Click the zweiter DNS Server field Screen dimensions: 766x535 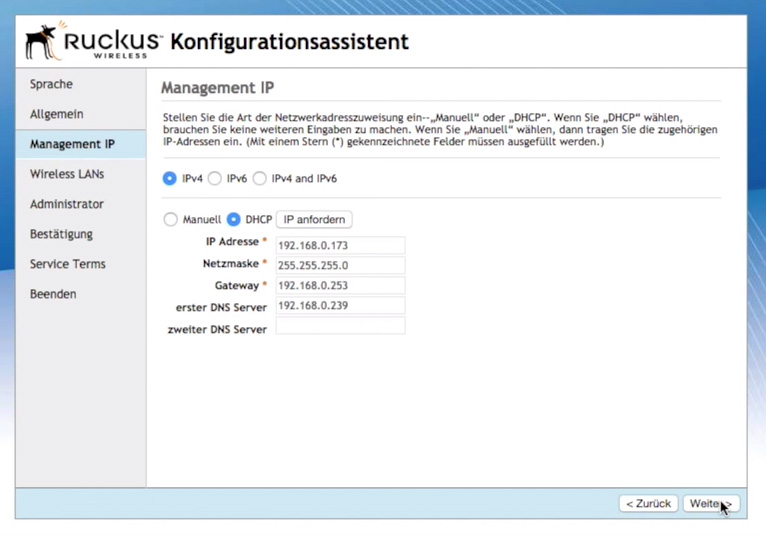(x=340, y=327)
